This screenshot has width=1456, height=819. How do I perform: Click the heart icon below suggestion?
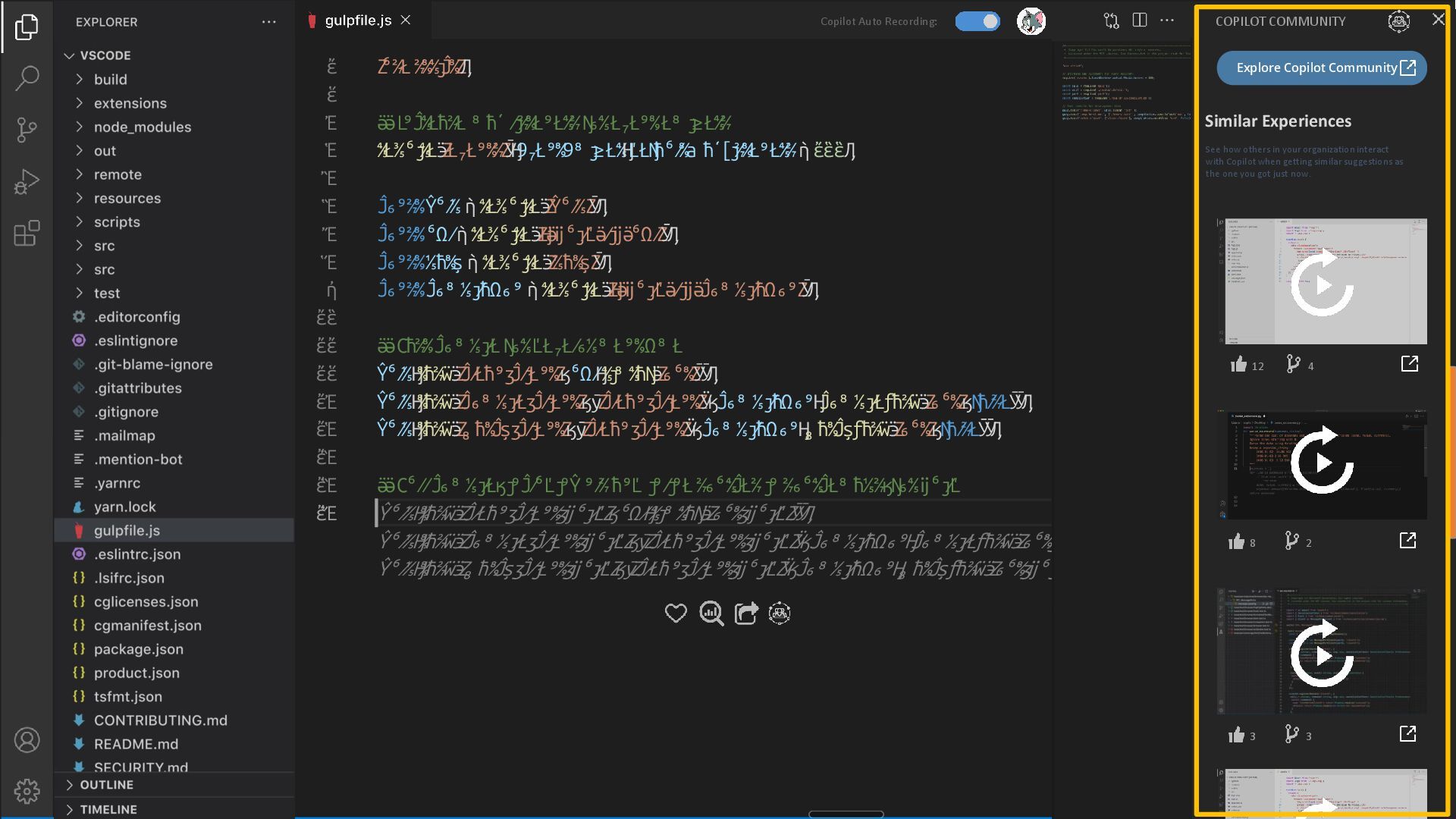click(x=676, y=613)
